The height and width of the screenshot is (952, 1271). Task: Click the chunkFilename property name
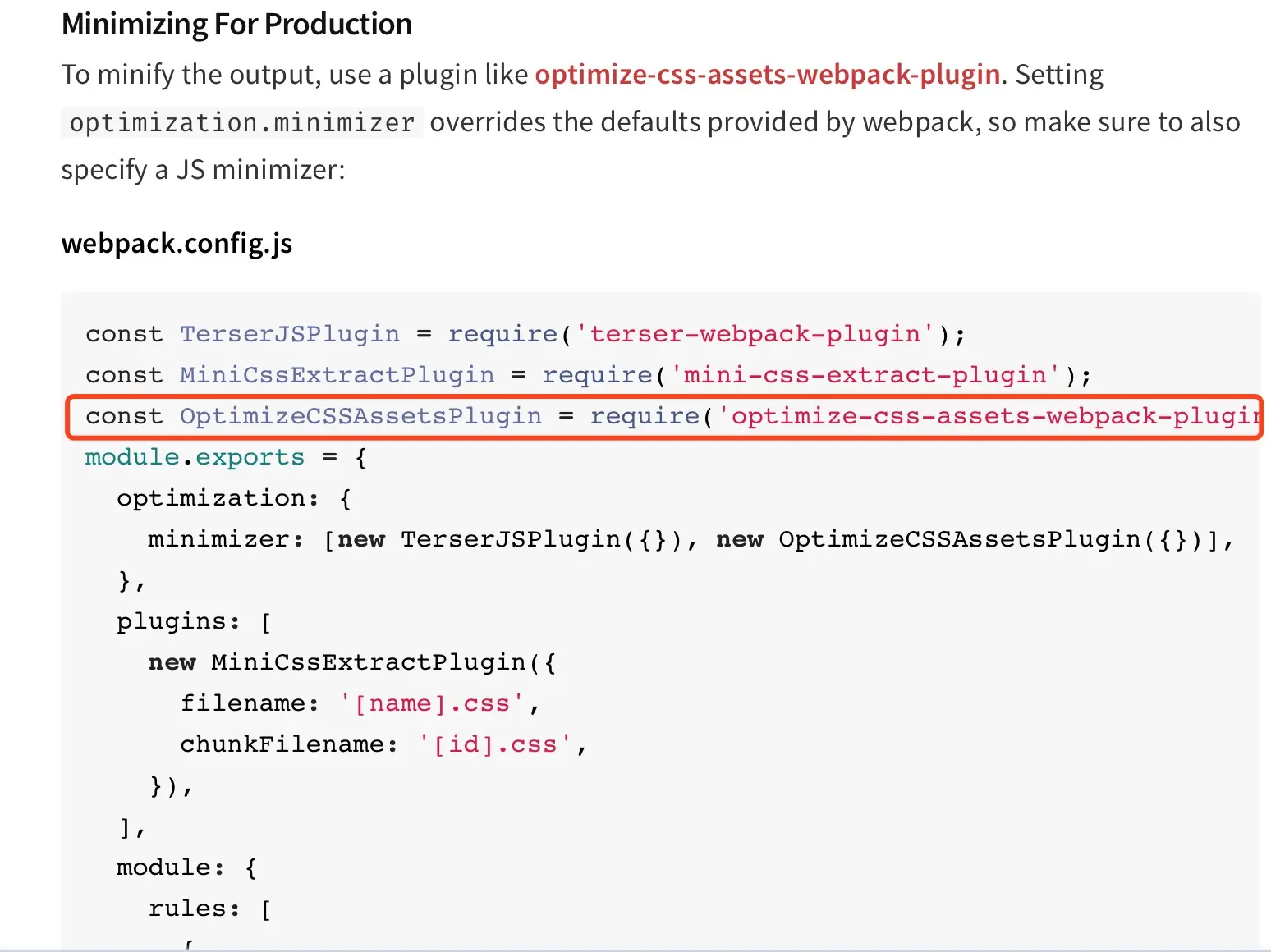tap(281, 744)
